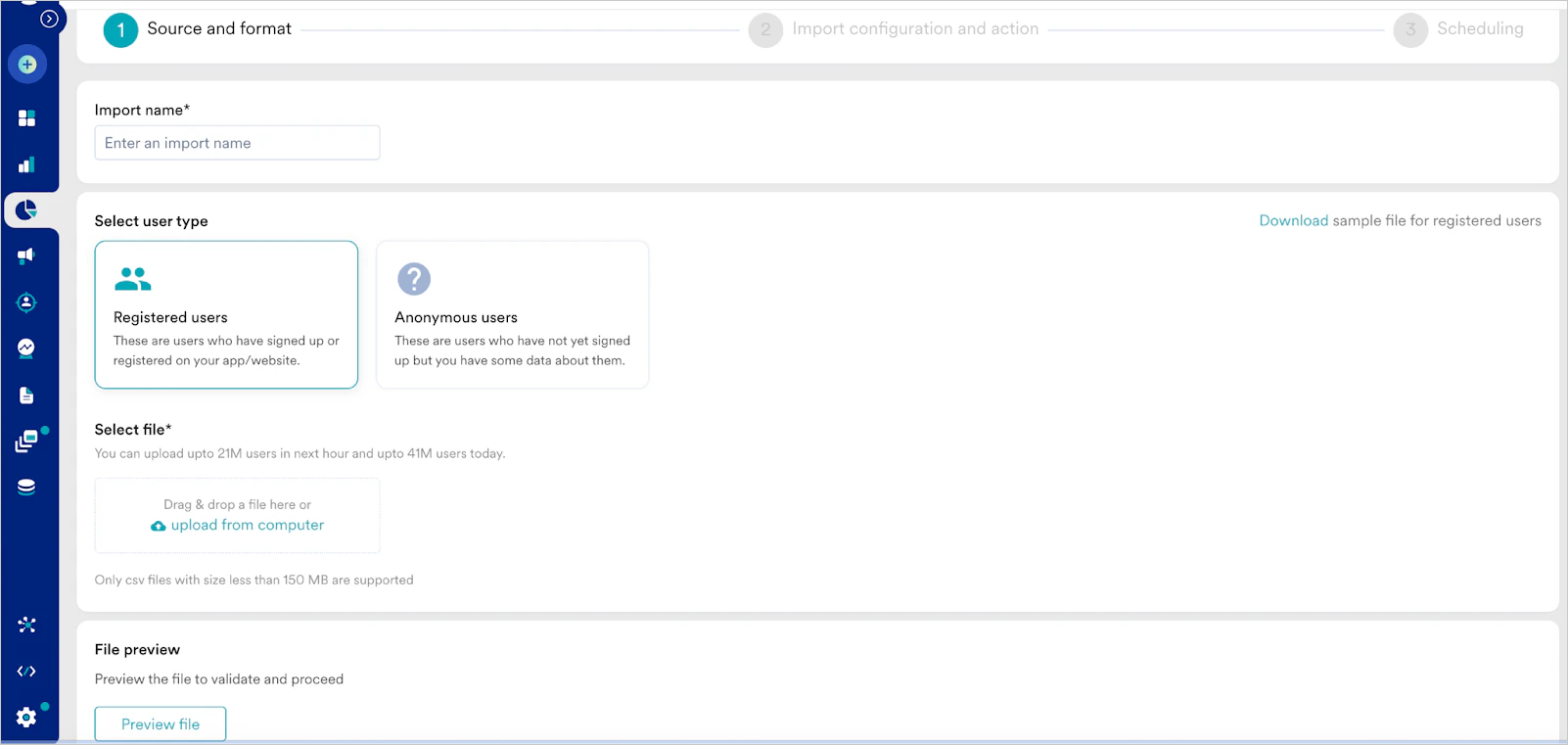This screenshot has height=745, width=1568.
Task: Click the 'Select file*' label
Action: [133, 430]
